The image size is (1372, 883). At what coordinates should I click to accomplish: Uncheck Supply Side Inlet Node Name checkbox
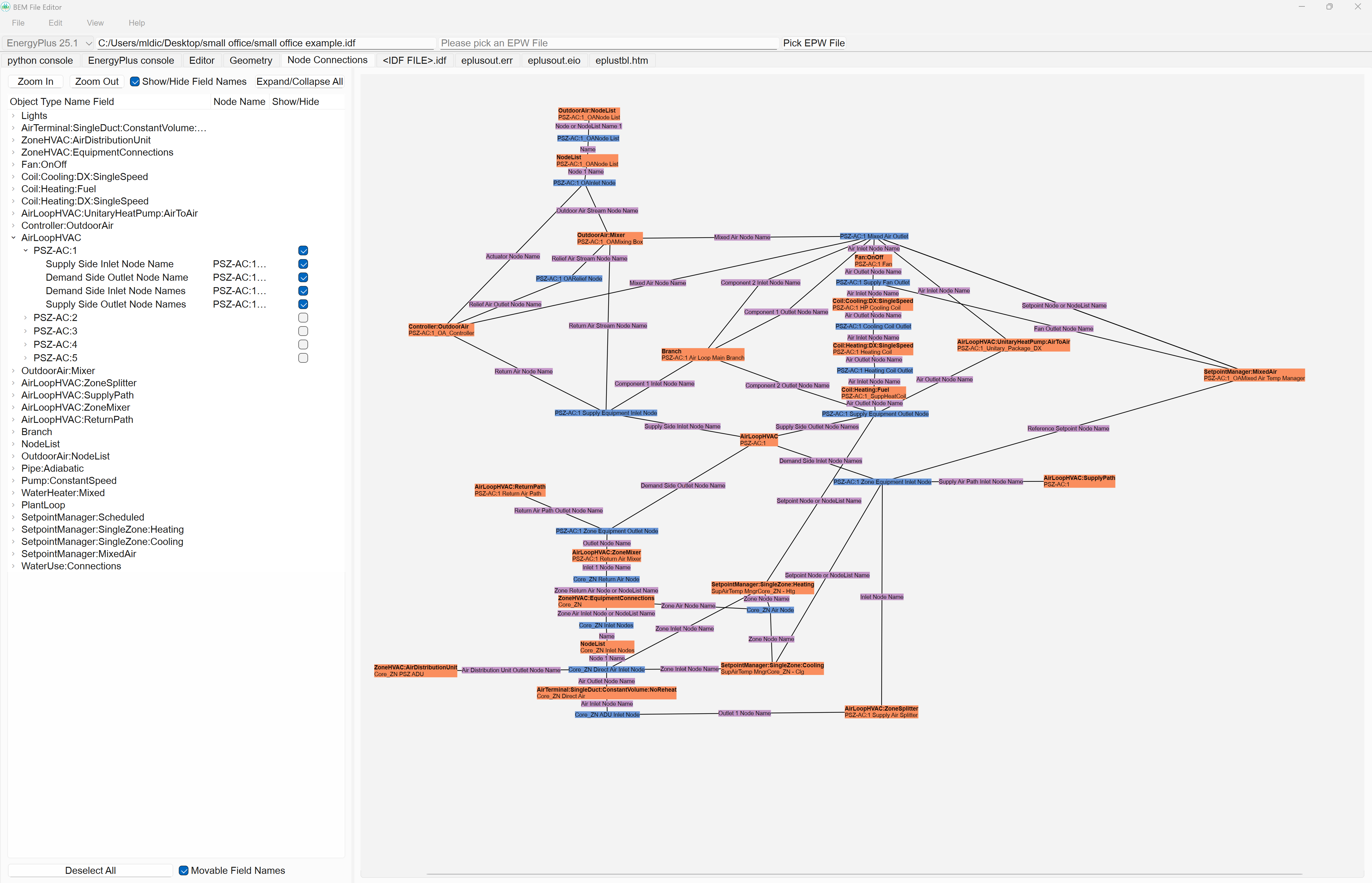click(x=303, y=264)
